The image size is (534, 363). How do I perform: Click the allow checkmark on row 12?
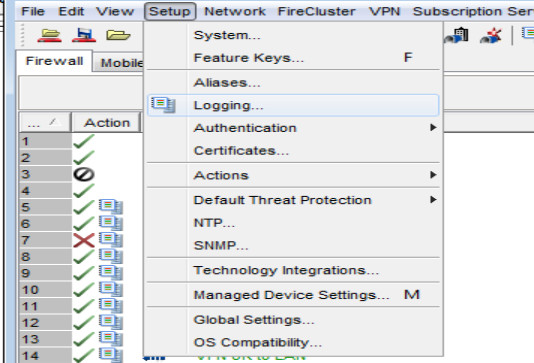pyautogui.click(x=84, y=322)
